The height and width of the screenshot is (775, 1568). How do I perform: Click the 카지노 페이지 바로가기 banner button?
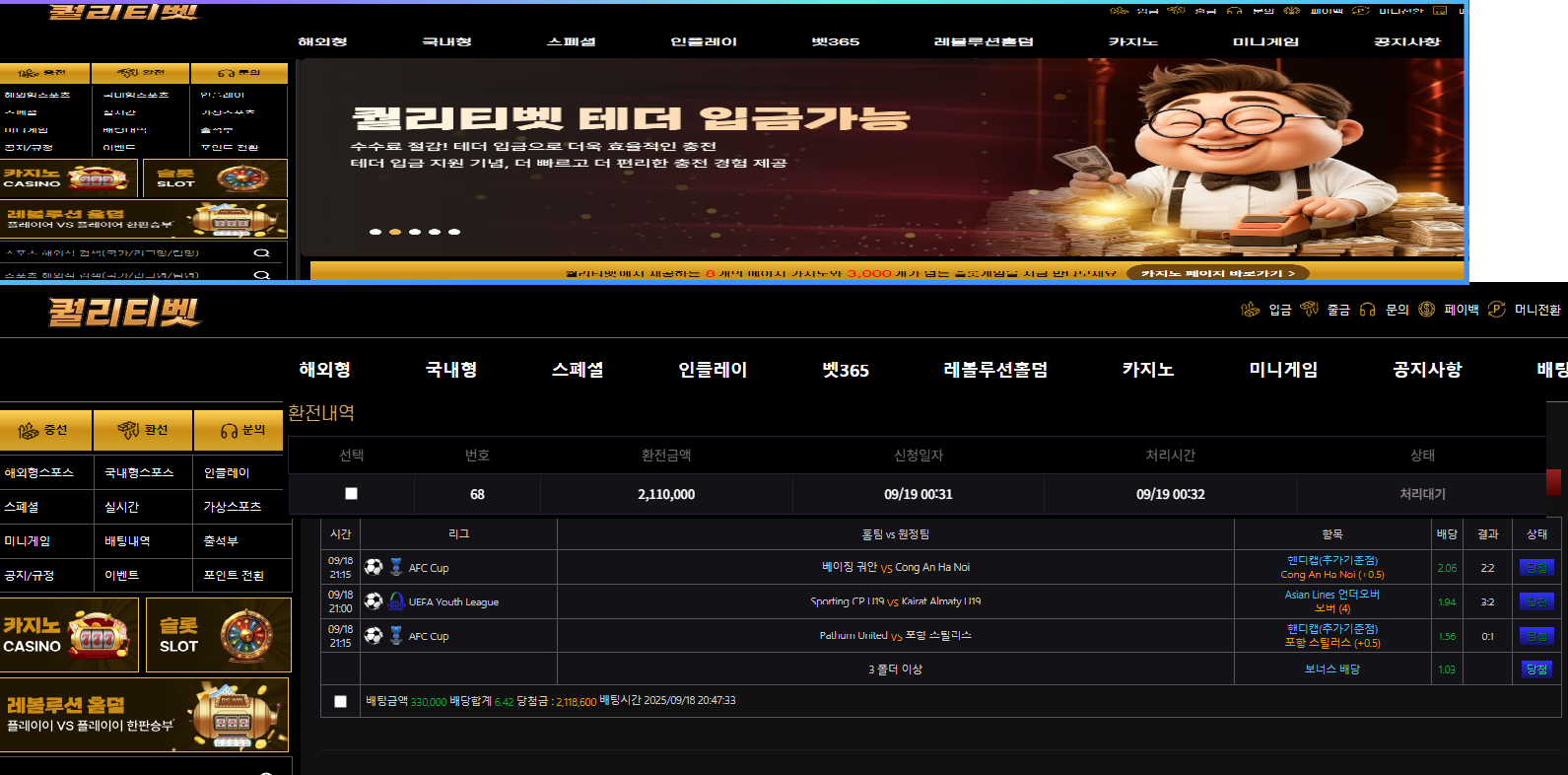(x=1217, y=273)
